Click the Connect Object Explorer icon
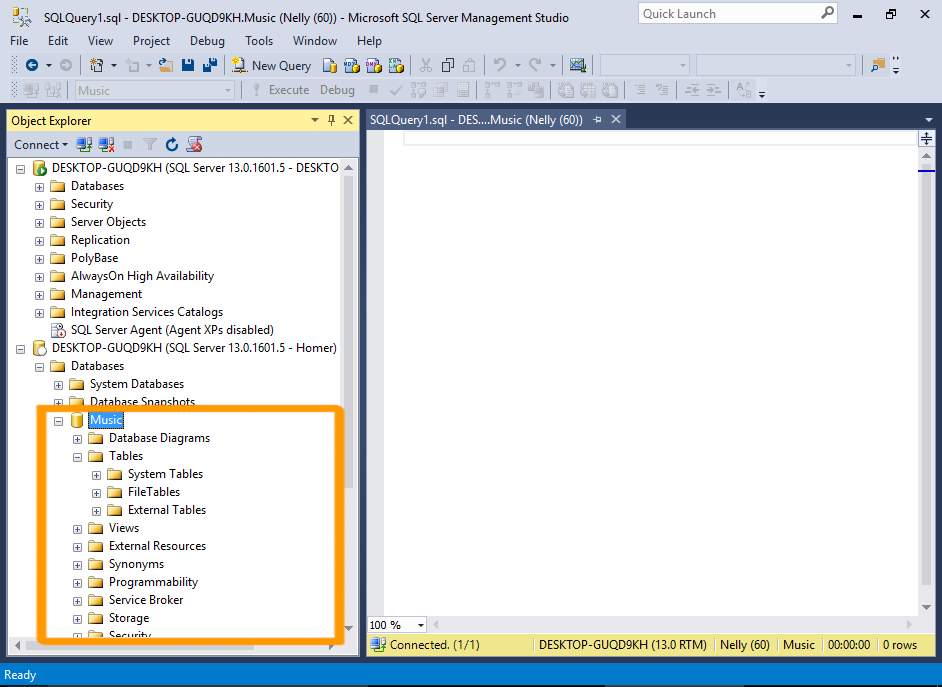 click(85, 145)
